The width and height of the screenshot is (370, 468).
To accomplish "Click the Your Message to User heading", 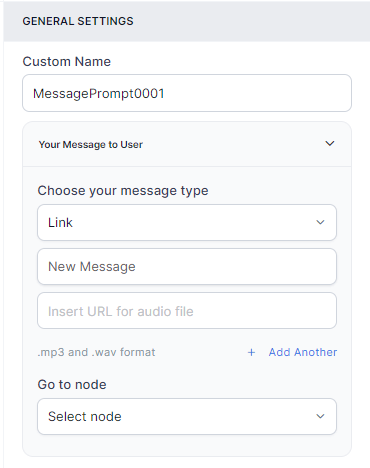I will (91, 145).
